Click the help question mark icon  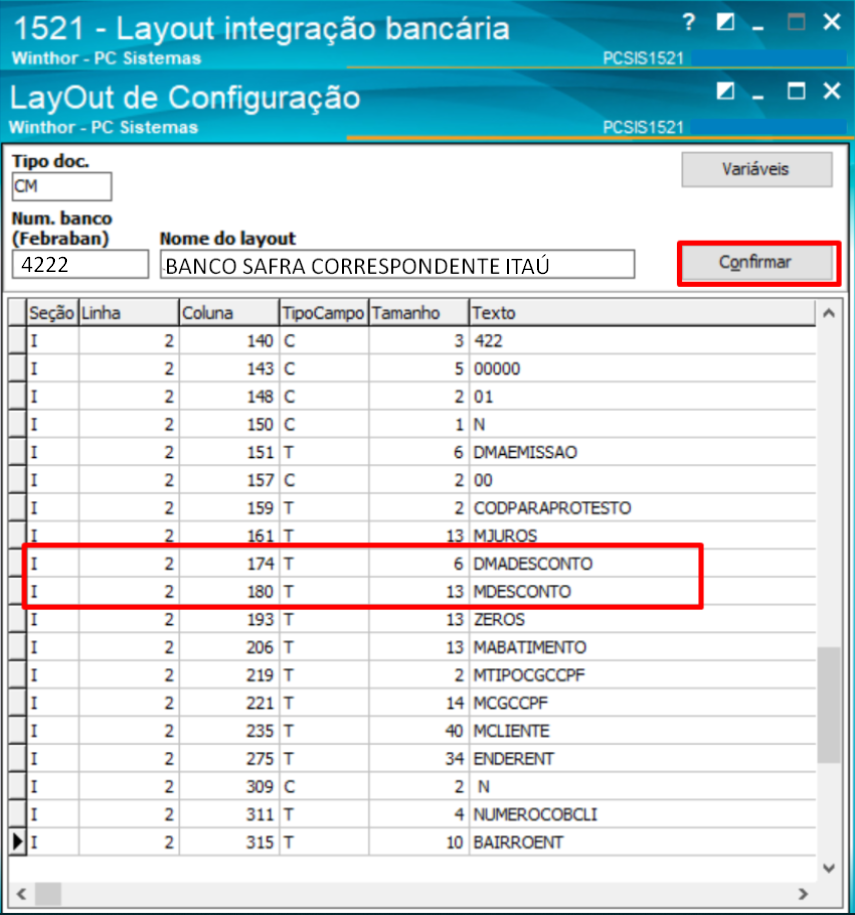coord(689,23)
